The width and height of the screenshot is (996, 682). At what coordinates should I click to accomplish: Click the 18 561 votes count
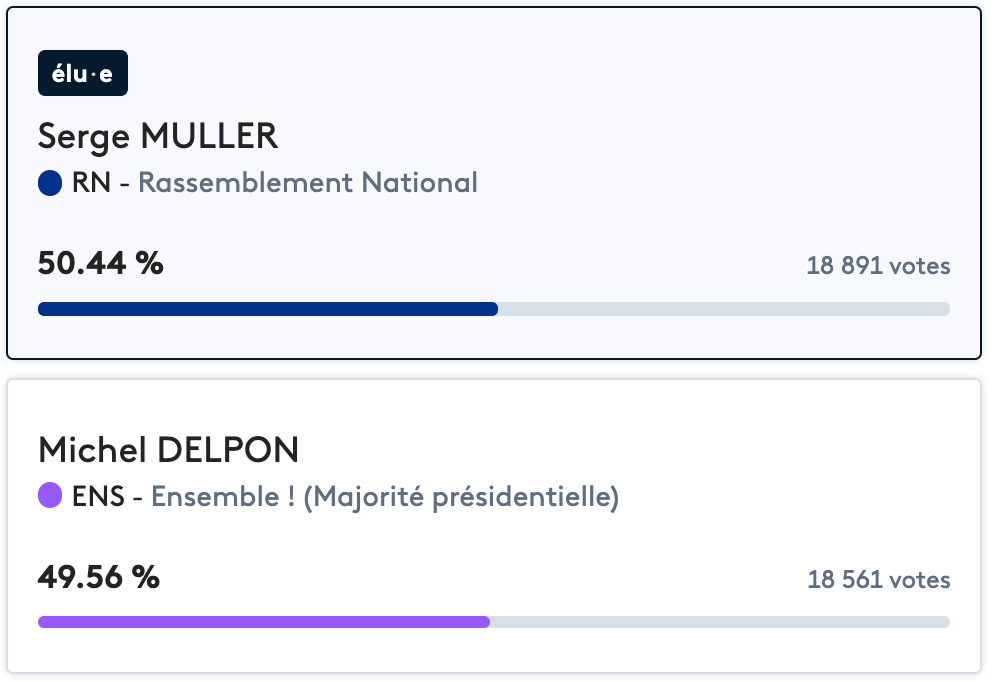coord(878,580)
